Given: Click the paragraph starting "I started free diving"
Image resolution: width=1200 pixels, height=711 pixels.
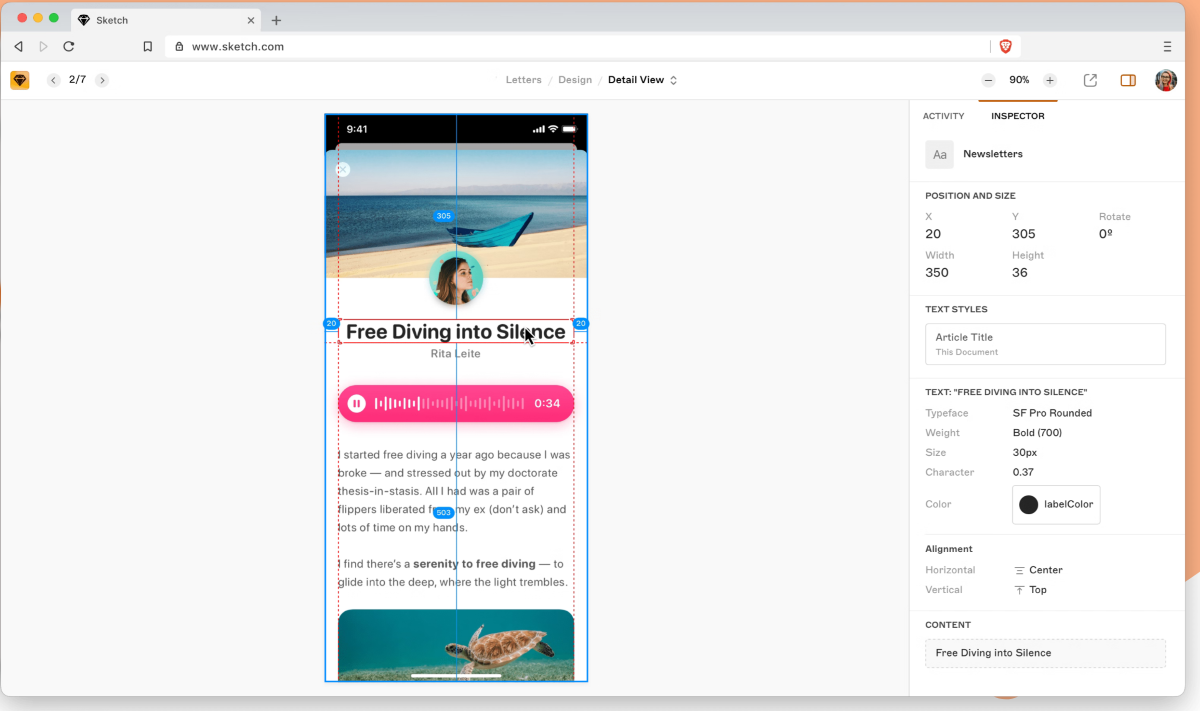Looking at the screenshot, I should click(x=455, y=491).
